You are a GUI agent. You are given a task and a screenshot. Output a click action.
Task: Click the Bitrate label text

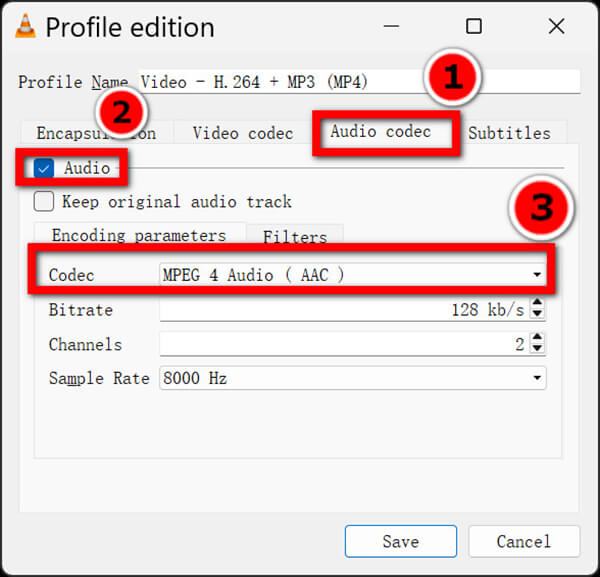[81, 310]
